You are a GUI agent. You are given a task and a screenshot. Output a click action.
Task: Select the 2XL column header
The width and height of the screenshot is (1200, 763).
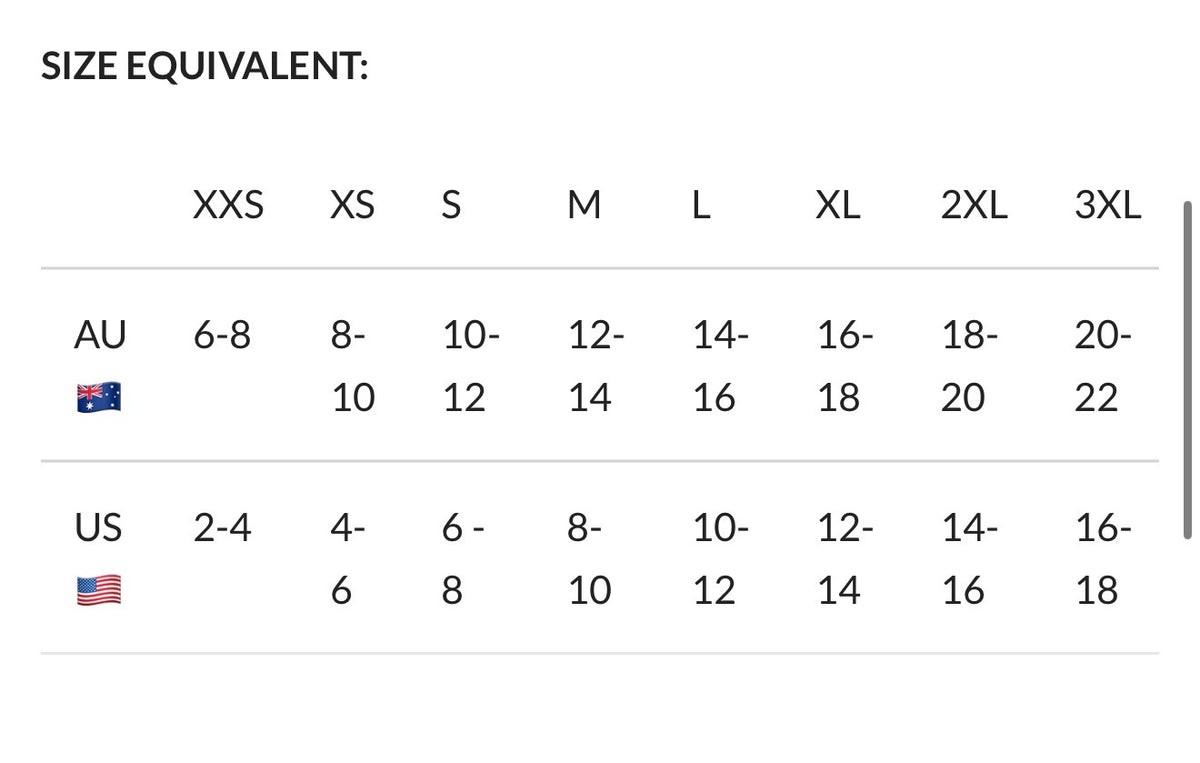click(974, 206)
